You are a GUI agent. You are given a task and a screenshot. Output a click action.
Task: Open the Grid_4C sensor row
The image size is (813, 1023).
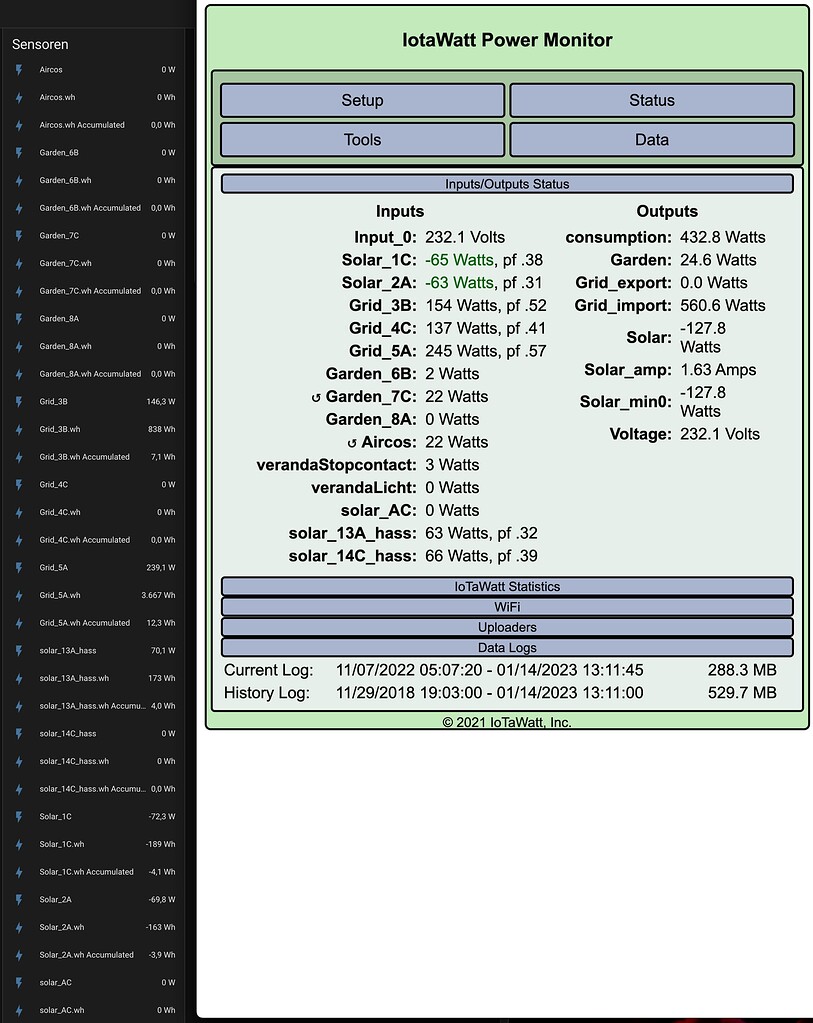click(95, 485)
